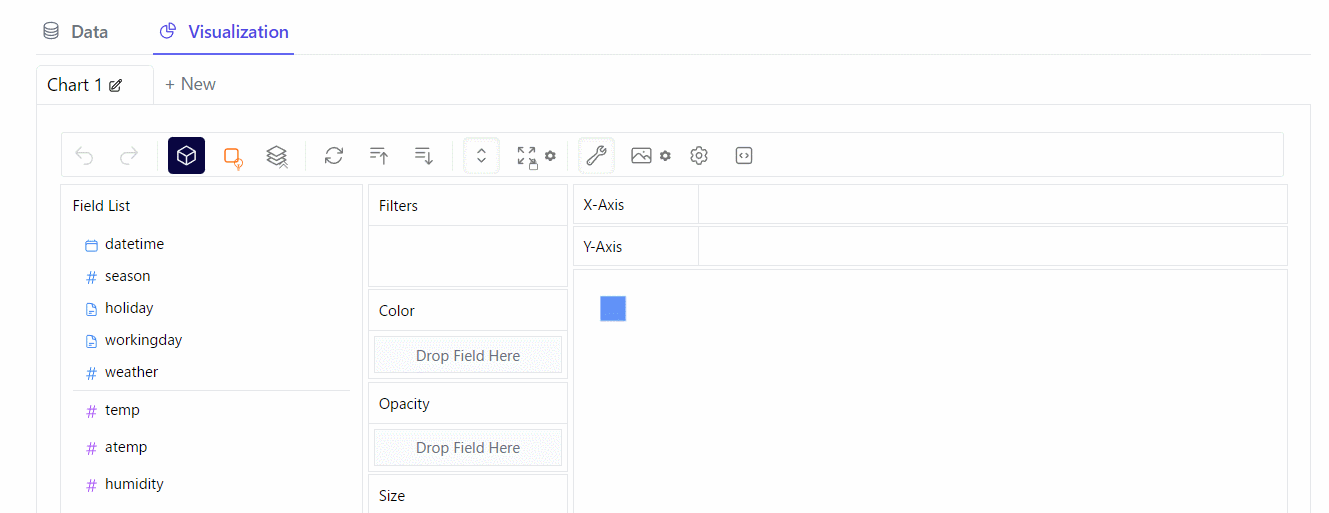Screen dimensions: 1329x513
Task: Select the mark type icon
Action: [x=233, y=157]
